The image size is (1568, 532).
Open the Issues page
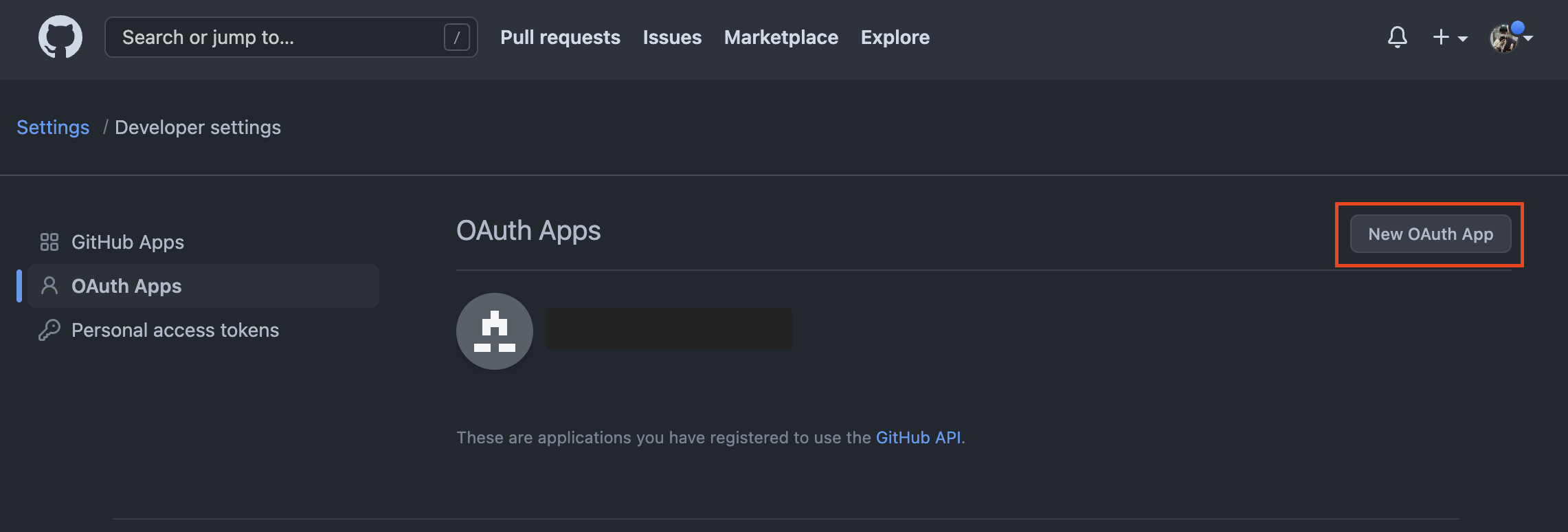(672, 37)
